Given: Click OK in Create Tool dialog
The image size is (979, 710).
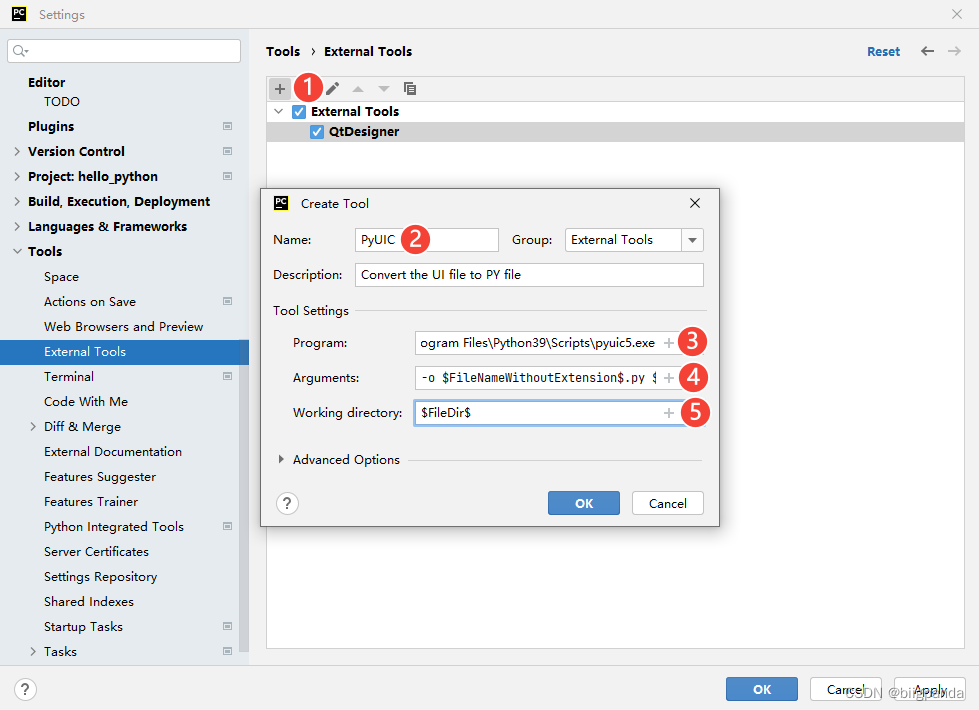Looking at the screenshot, I should coord(583,503).
